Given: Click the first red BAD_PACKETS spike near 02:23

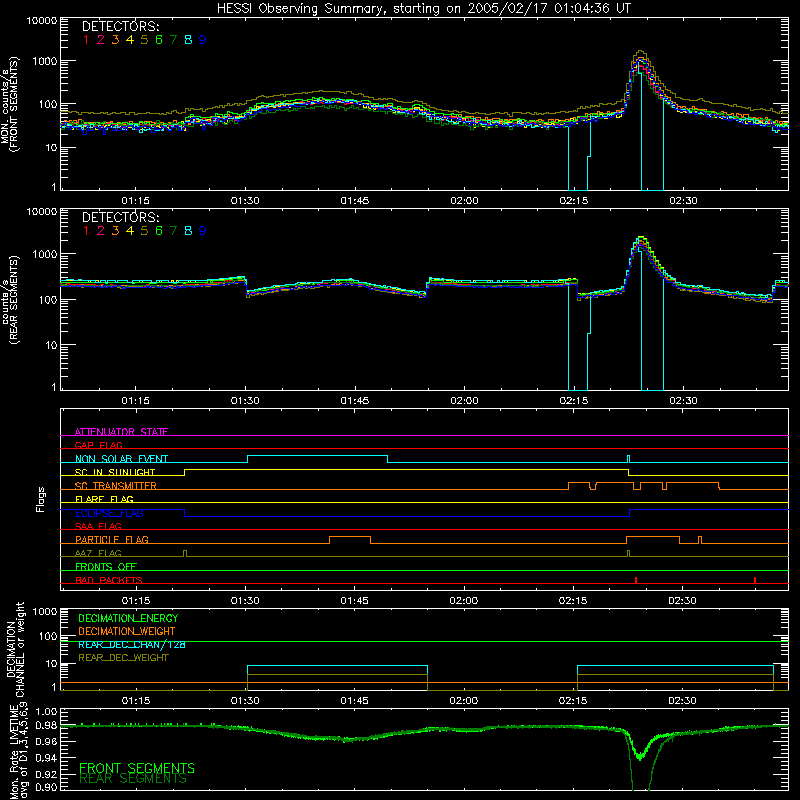Looking at the screenshot, I should 636,580.
